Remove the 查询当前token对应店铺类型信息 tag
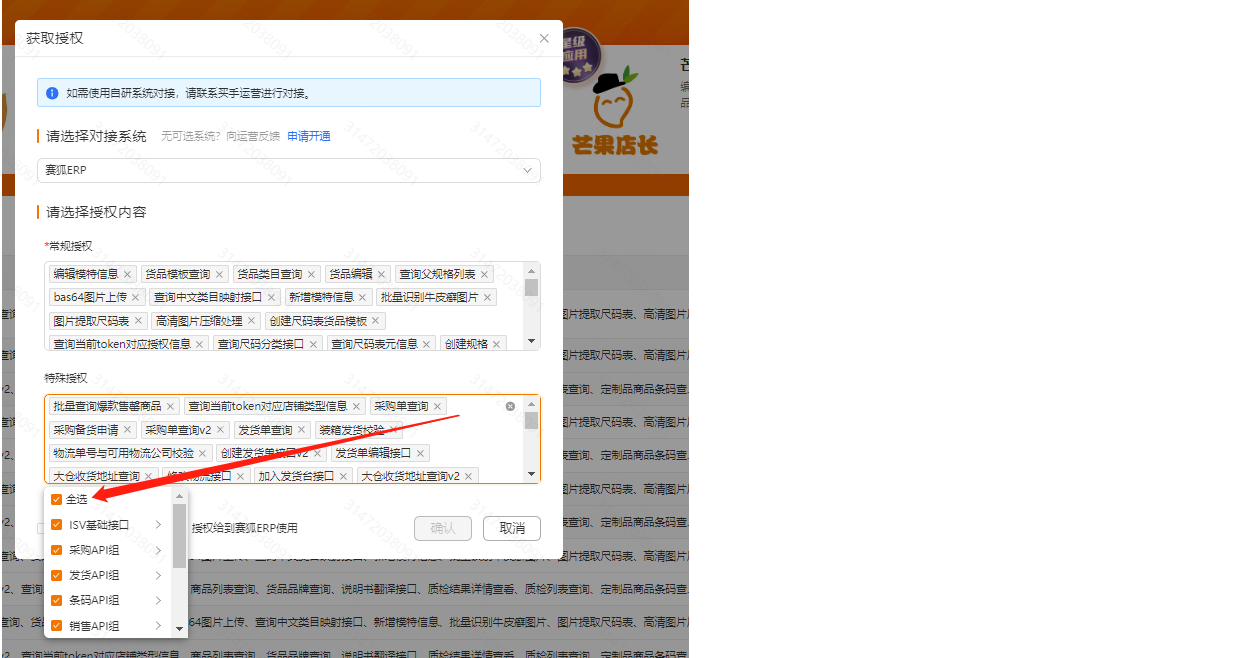 356,406
